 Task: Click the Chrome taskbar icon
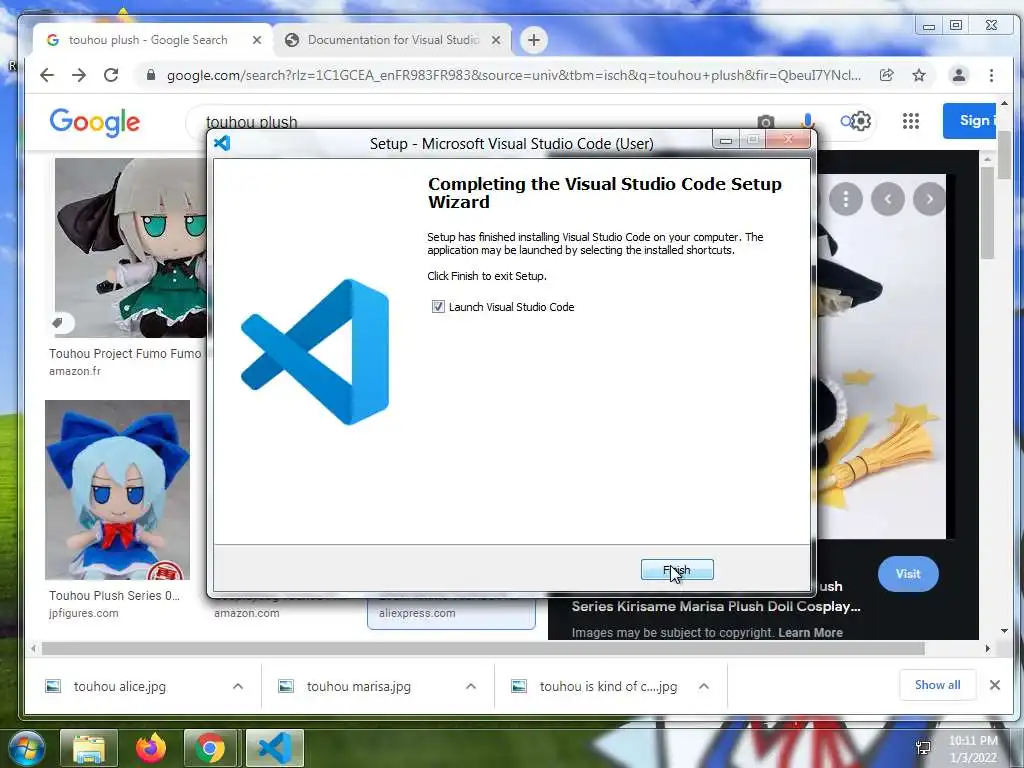pos(210,748)
